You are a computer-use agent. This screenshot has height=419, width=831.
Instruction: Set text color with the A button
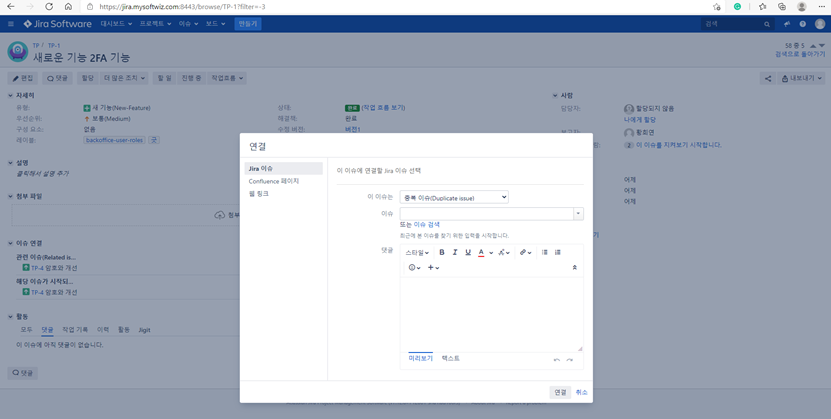tap(481, 253)
